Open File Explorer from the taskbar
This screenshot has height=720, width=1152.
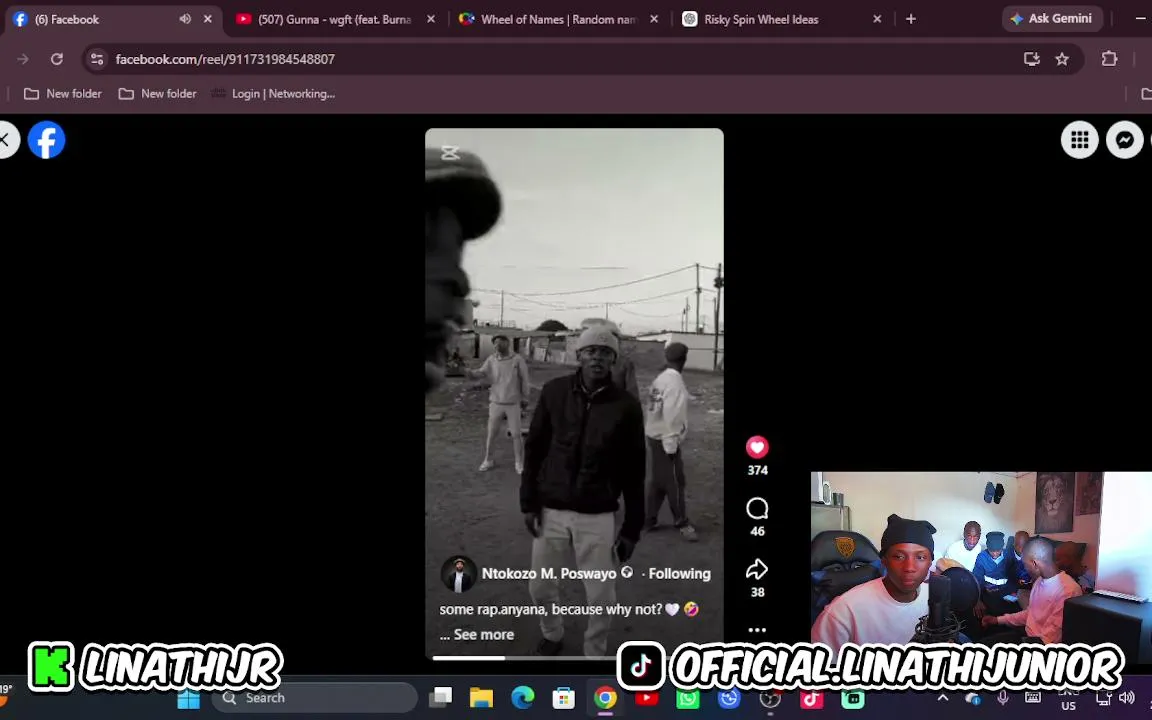[481, 698]
